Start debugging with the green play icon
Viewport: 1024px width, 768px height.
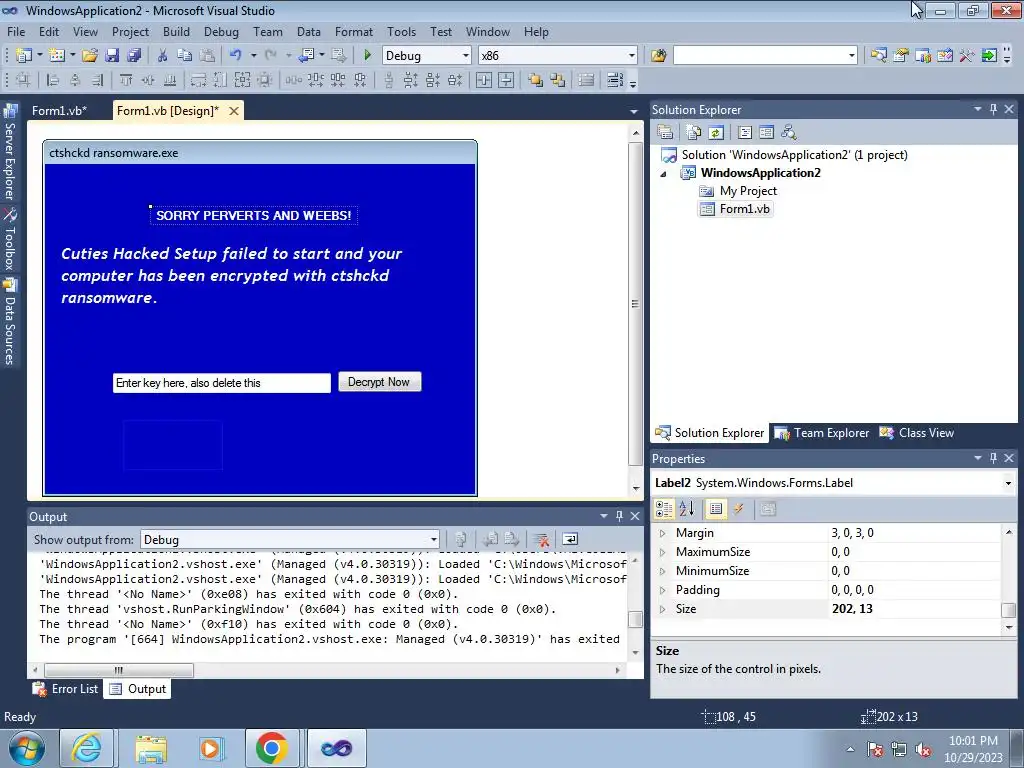point(368,56)
